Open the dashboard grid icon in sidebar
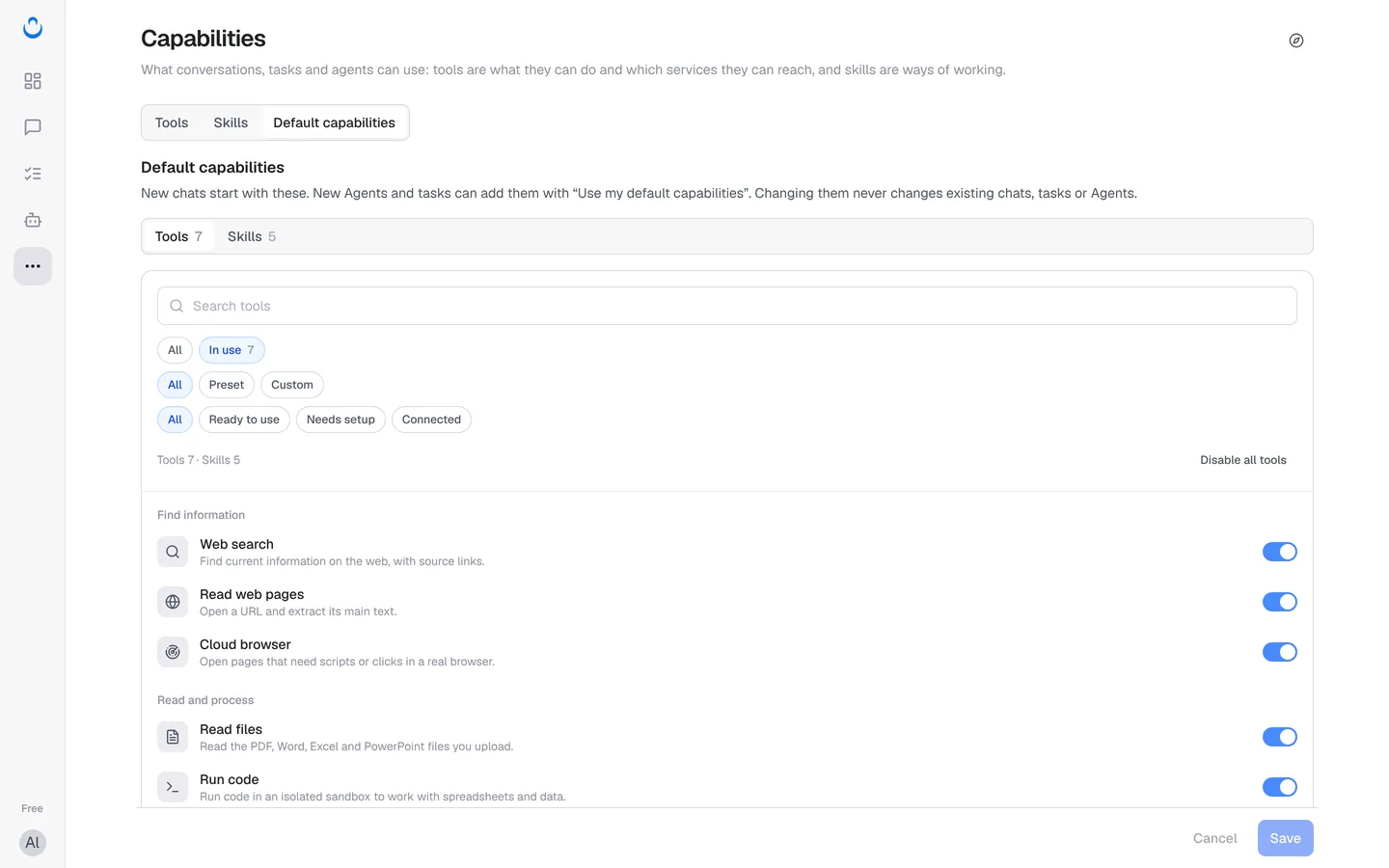 [x=33, y=81]
